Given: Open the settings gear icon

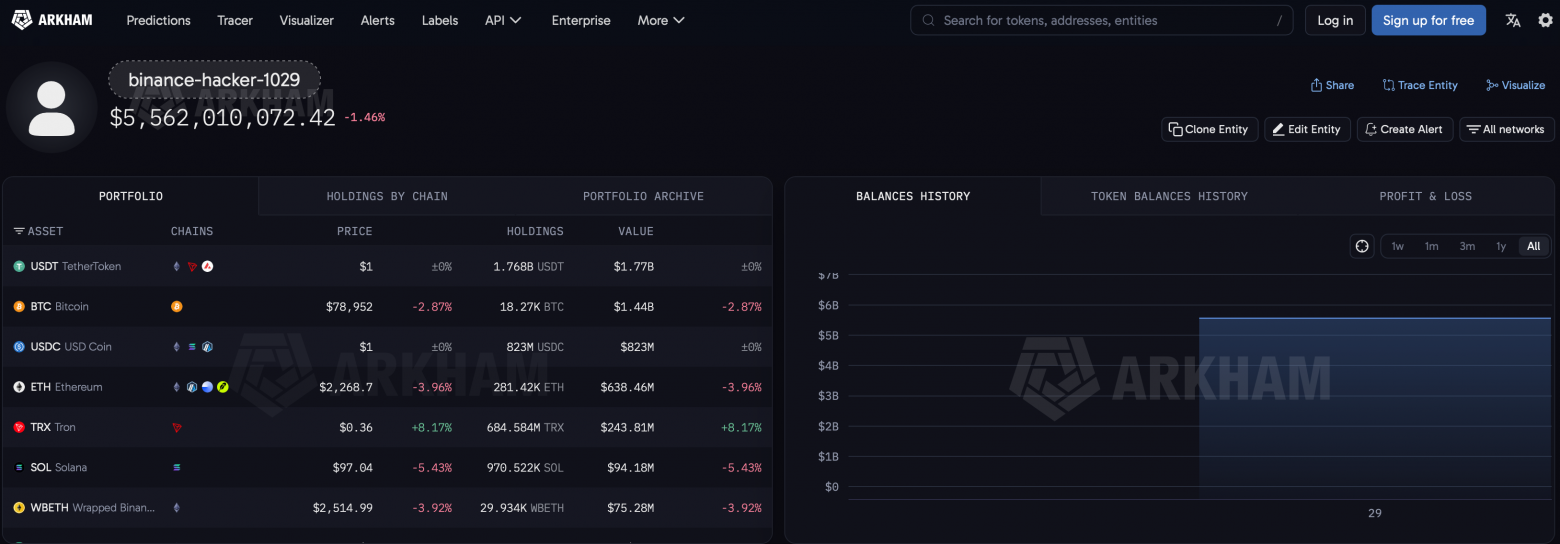Looking at the screenshot, I should (x=1545, y=20).
